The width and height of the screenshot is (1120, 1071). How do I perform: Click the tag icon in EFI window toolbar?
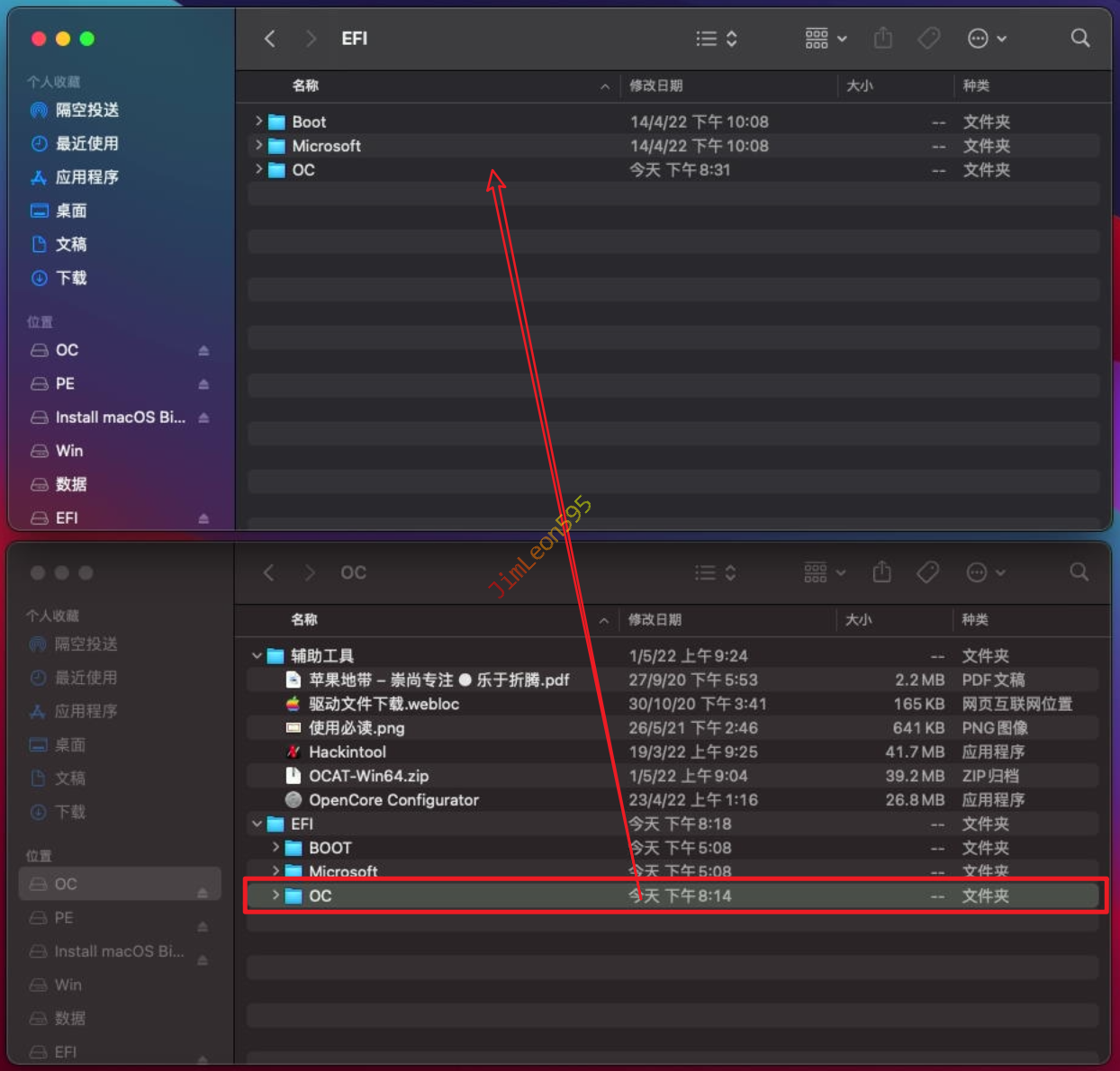[x=928, y=38]
